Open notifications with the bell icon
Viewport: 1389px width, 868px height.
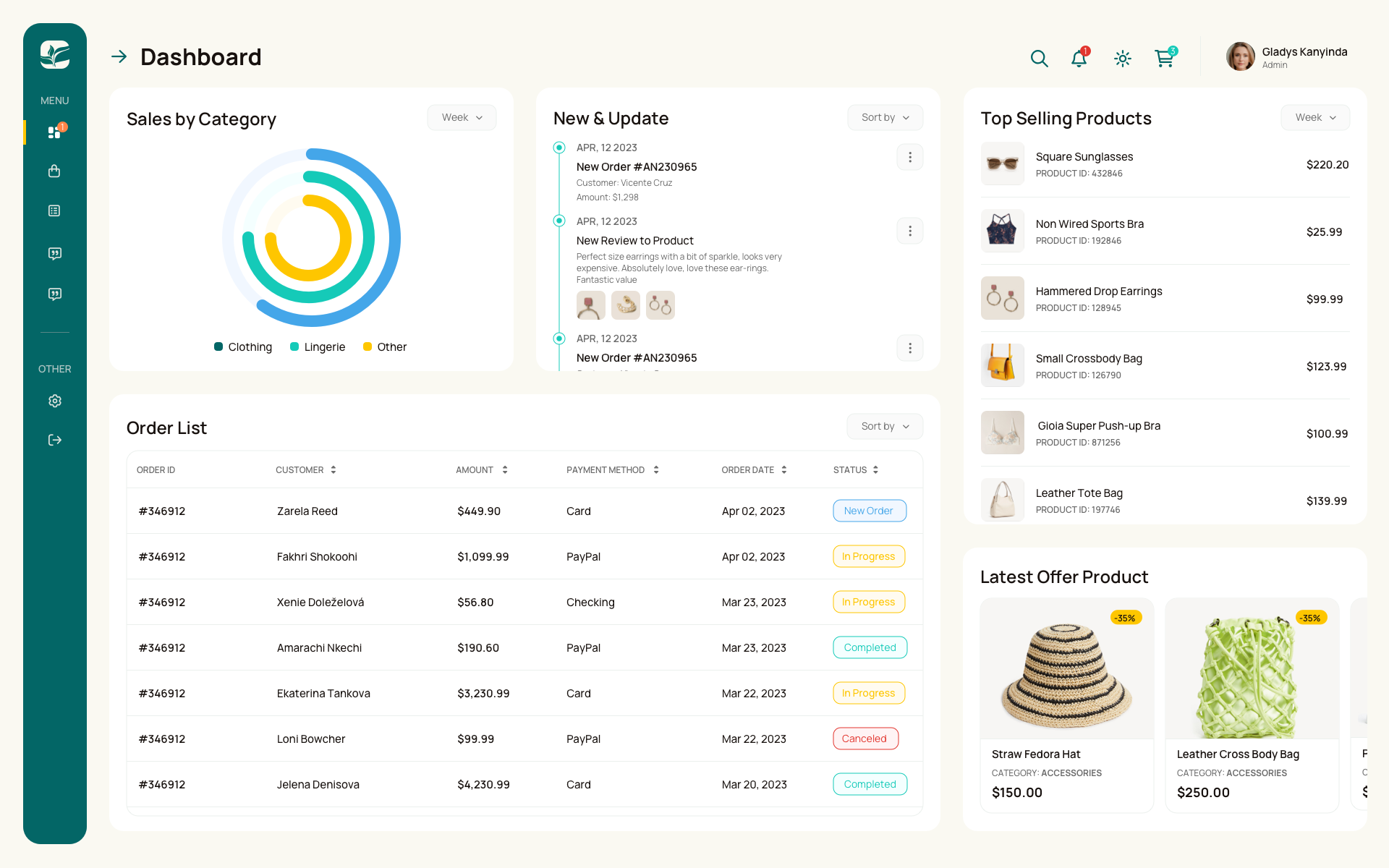[1079, 59]
